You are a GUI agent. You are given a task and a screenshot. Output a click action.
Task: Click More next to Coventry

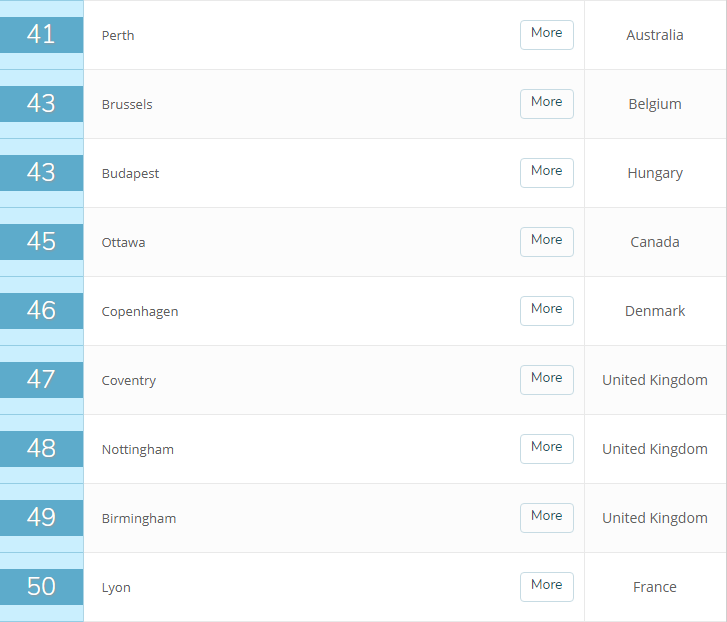click(546, 379)
